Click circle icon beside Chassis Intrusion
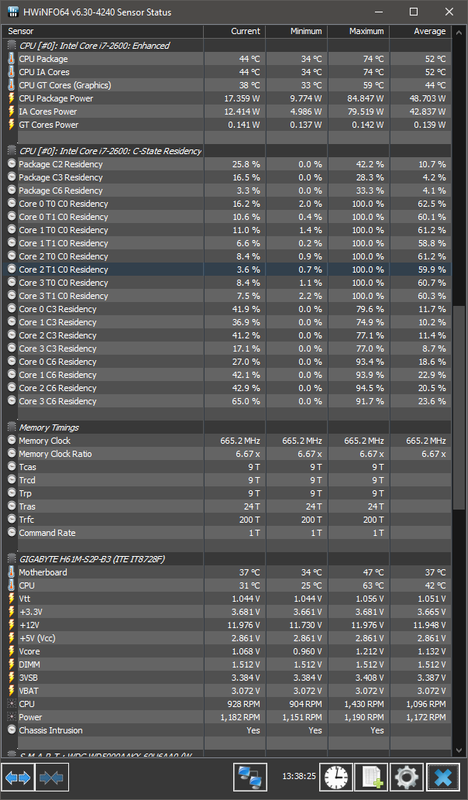Viewport: 468px width, 800px height. [x=12, y=730]
